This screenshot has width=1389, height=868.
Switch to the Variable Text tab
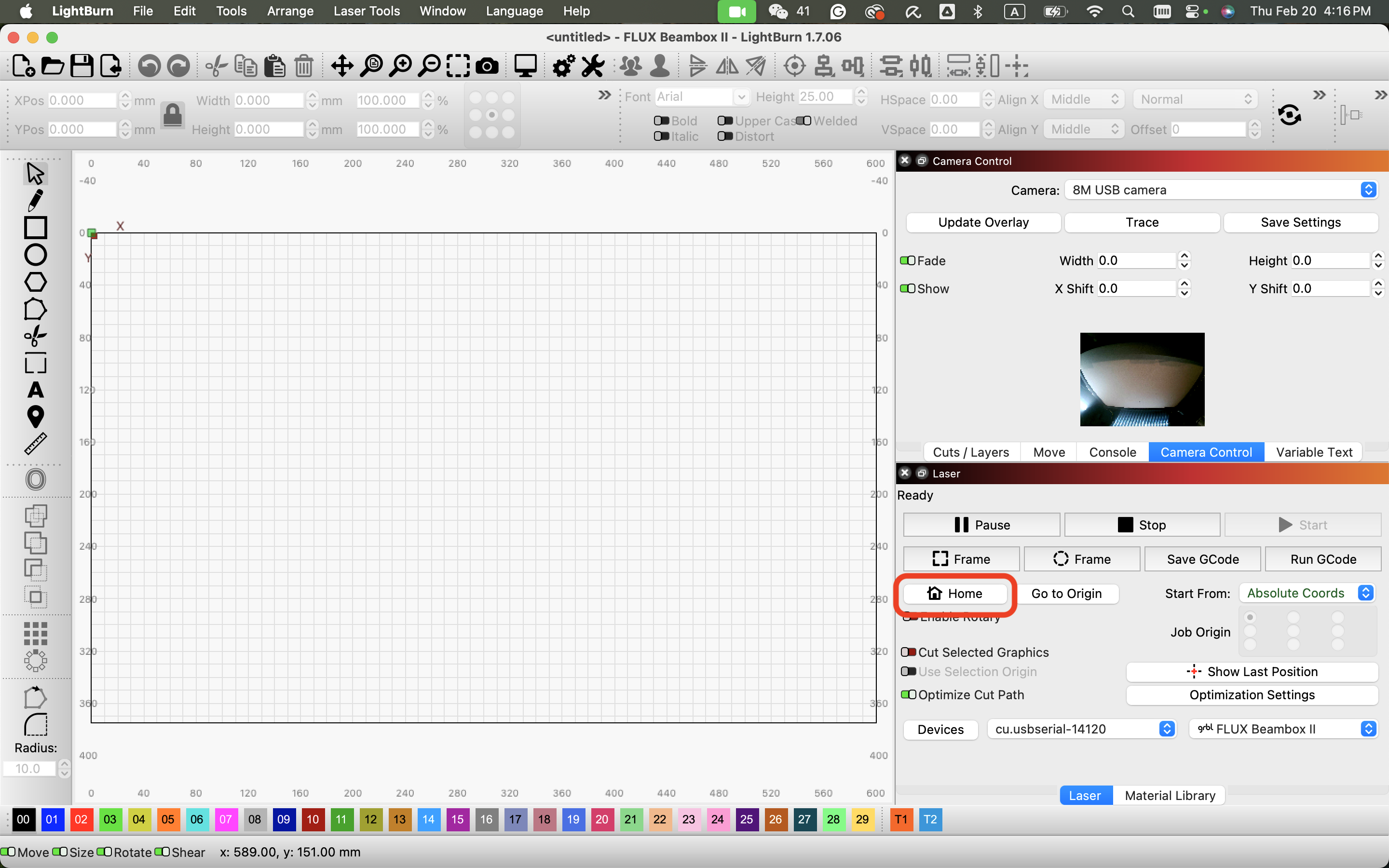tap(1314, 452)
